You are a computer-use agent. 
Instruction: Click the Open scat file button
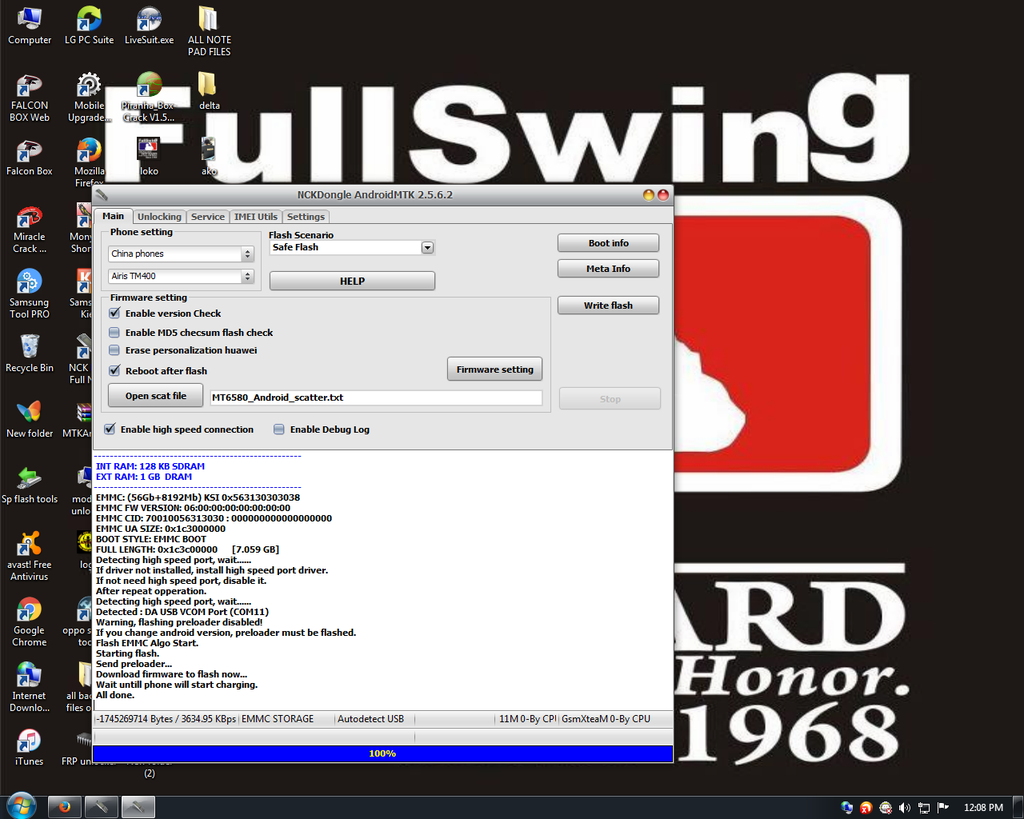tap(155, 396)
